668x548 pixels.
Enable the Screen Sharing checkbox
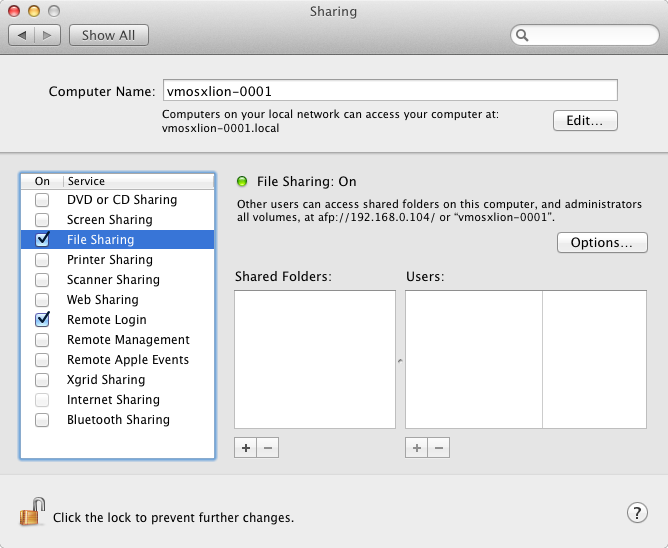pyautogui.click(x=42, y=220)
